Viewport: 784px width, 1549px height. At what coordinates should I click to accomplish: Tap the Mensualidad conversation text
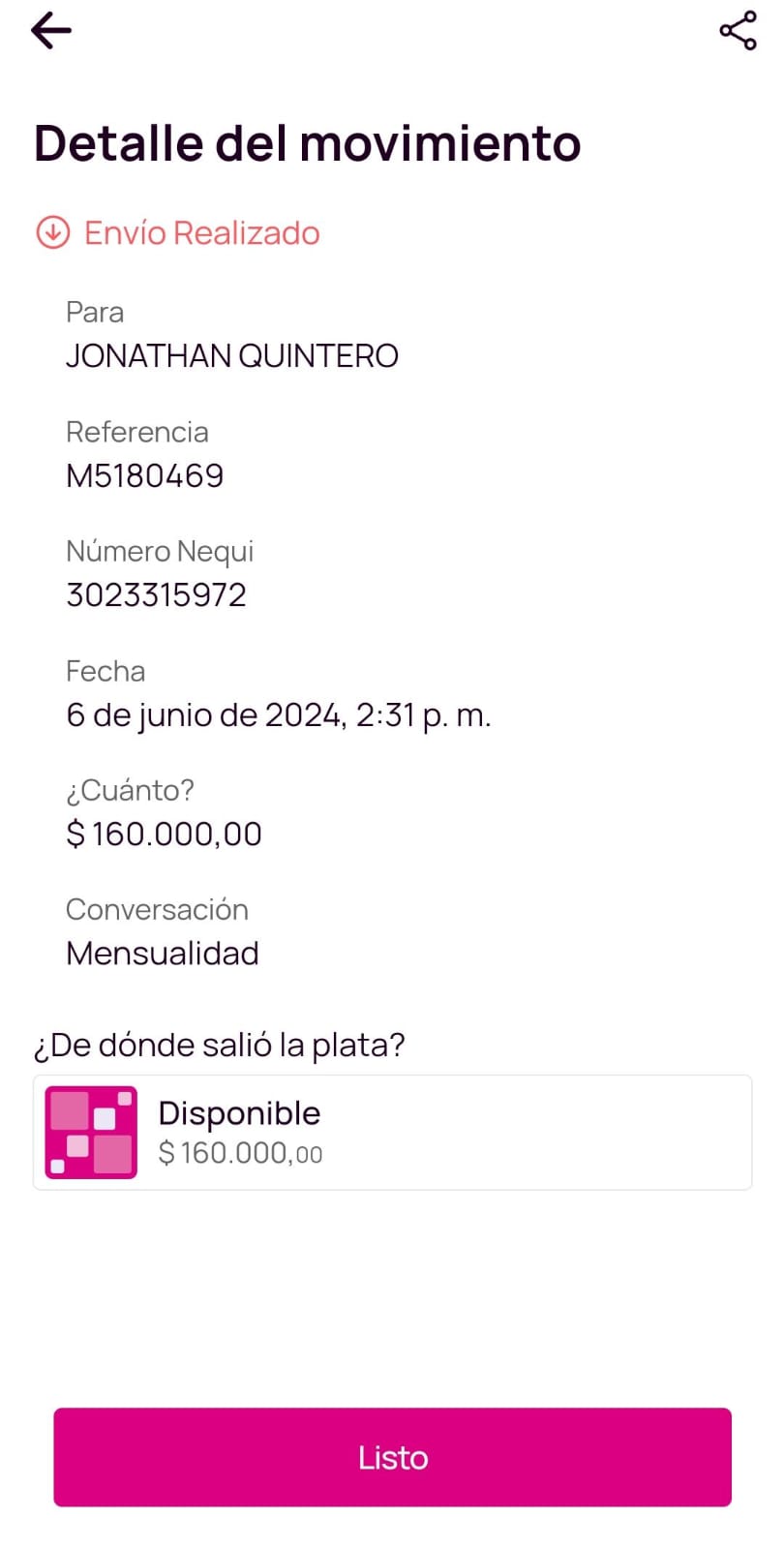tap(162, 954)
